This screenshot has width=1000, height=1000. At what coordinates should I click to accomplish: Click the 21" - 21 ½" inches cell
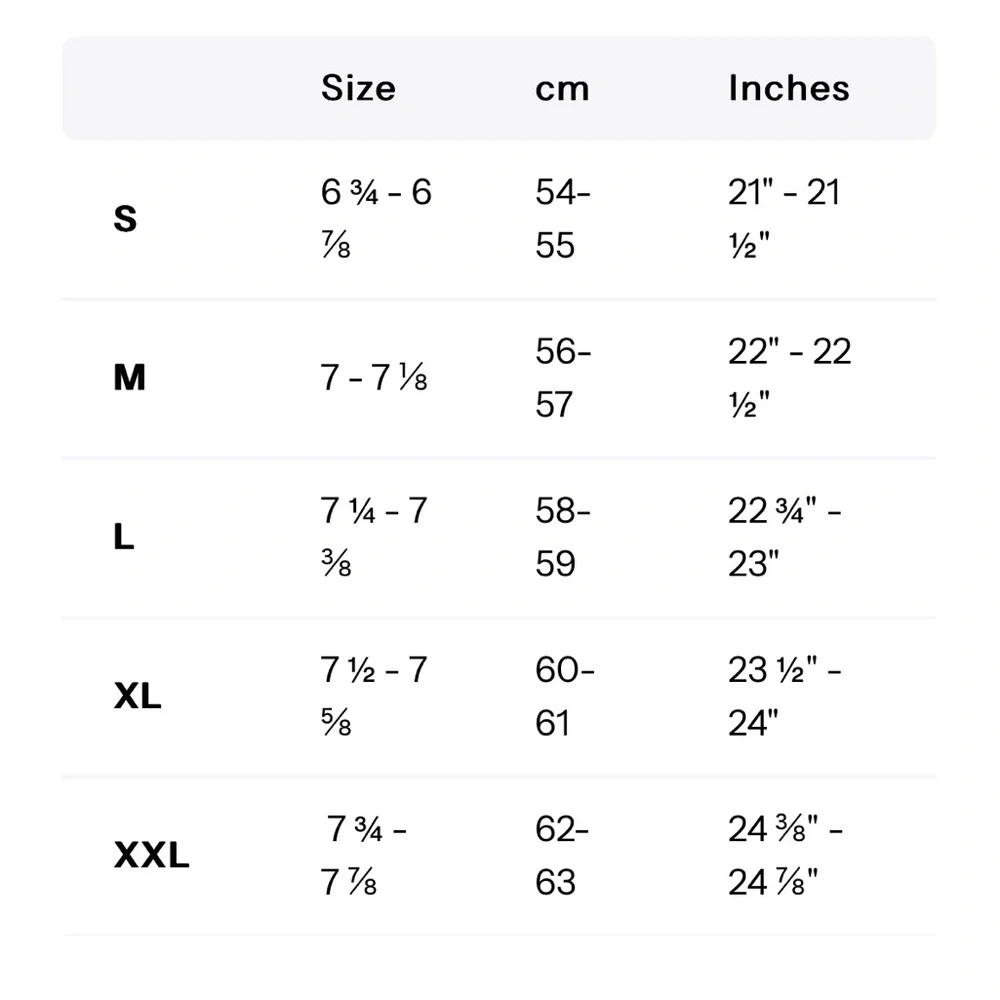point(784,219)
